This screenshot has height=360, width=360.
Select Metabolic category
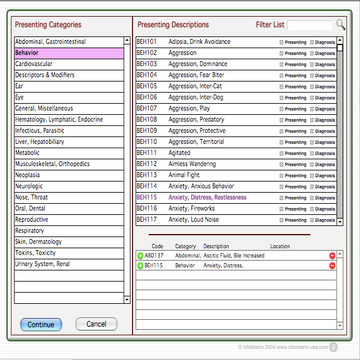[69, 153]
